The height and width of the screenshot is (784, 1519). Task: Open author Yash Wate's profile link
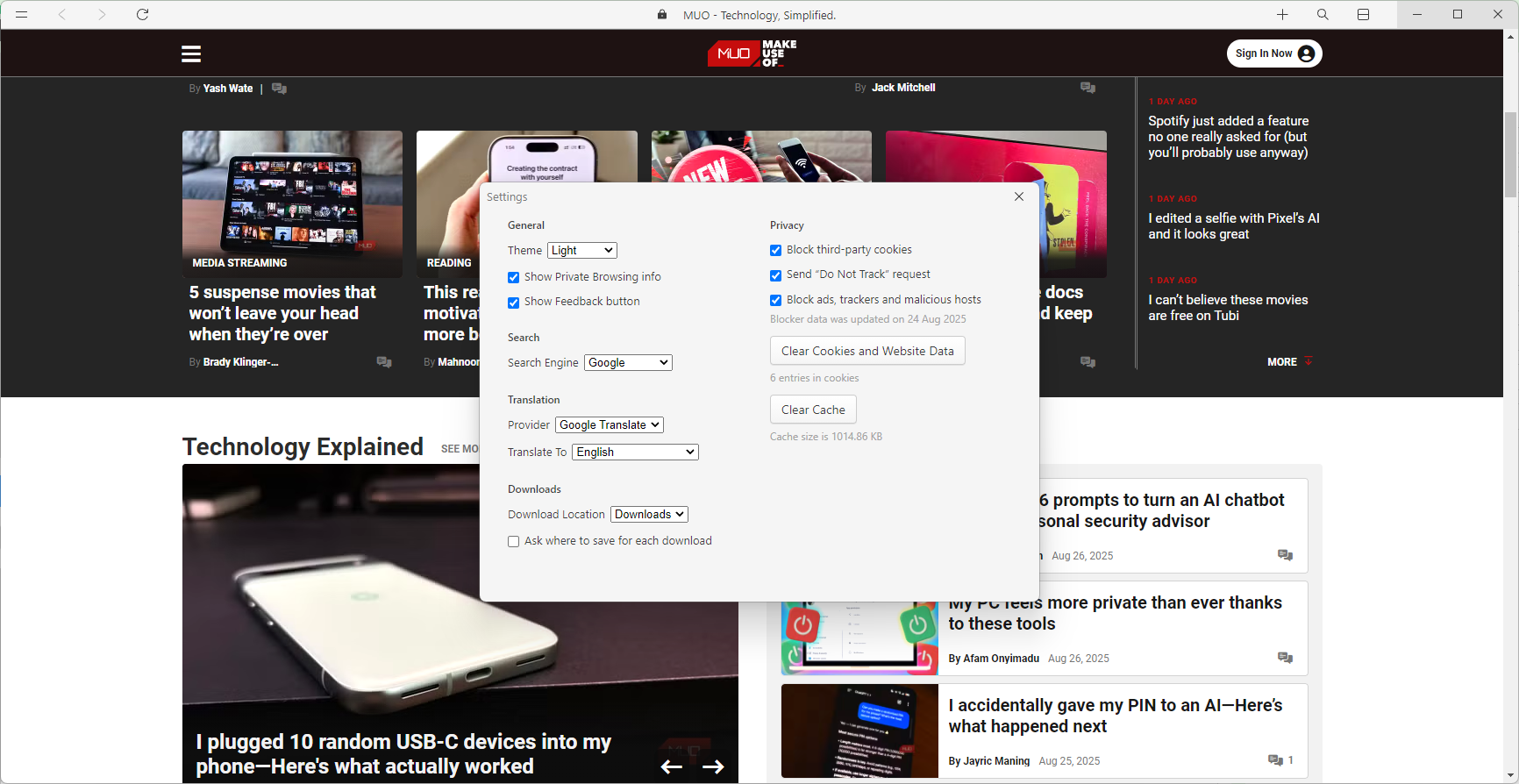[x=228, y=89]
